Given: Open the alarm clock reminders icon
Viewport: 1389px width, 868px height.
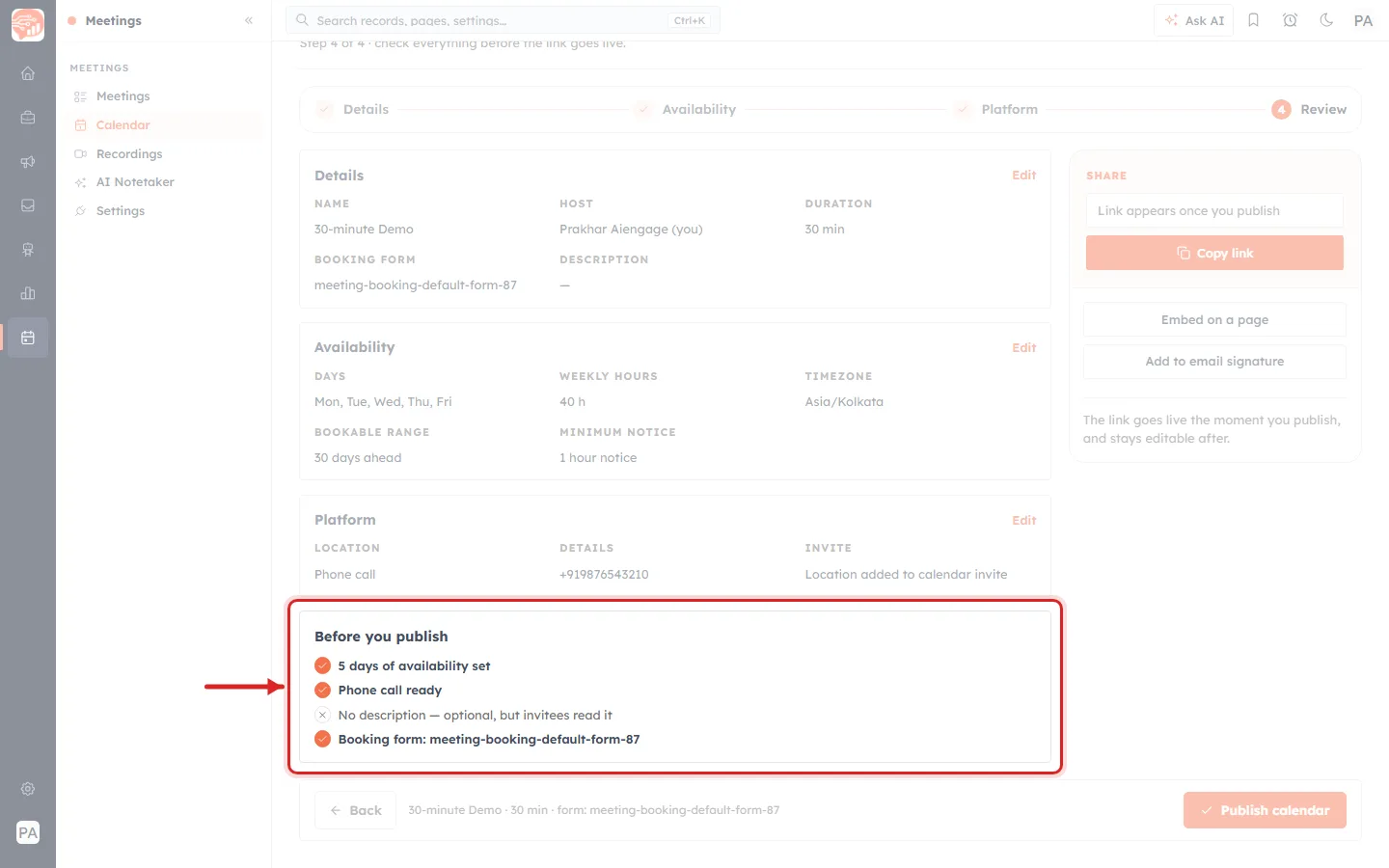Looking at the screenshot, I should coord(1290,20).
